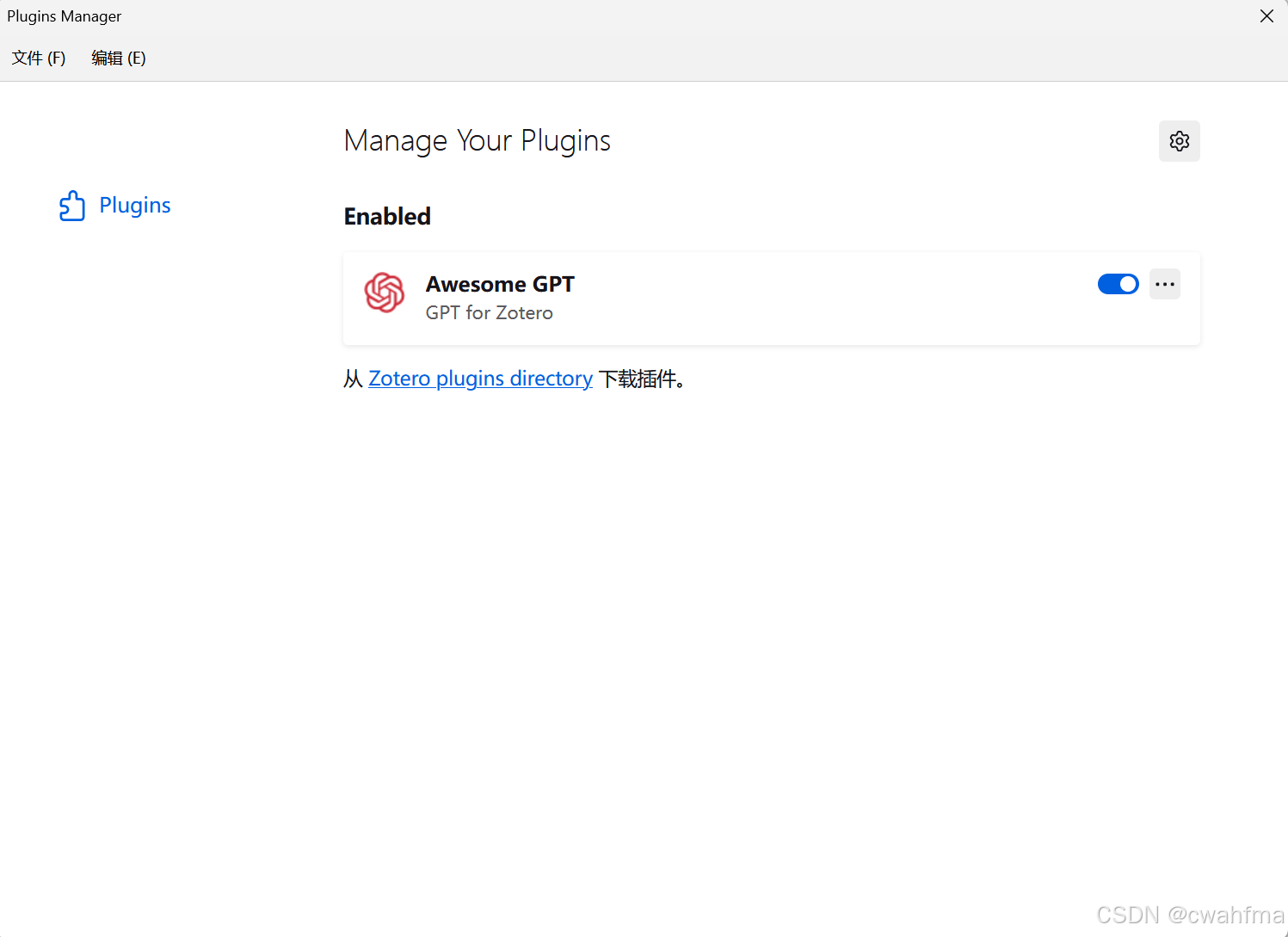
Task: Open the Zotero plugins directory link
Action: [480, 379]
